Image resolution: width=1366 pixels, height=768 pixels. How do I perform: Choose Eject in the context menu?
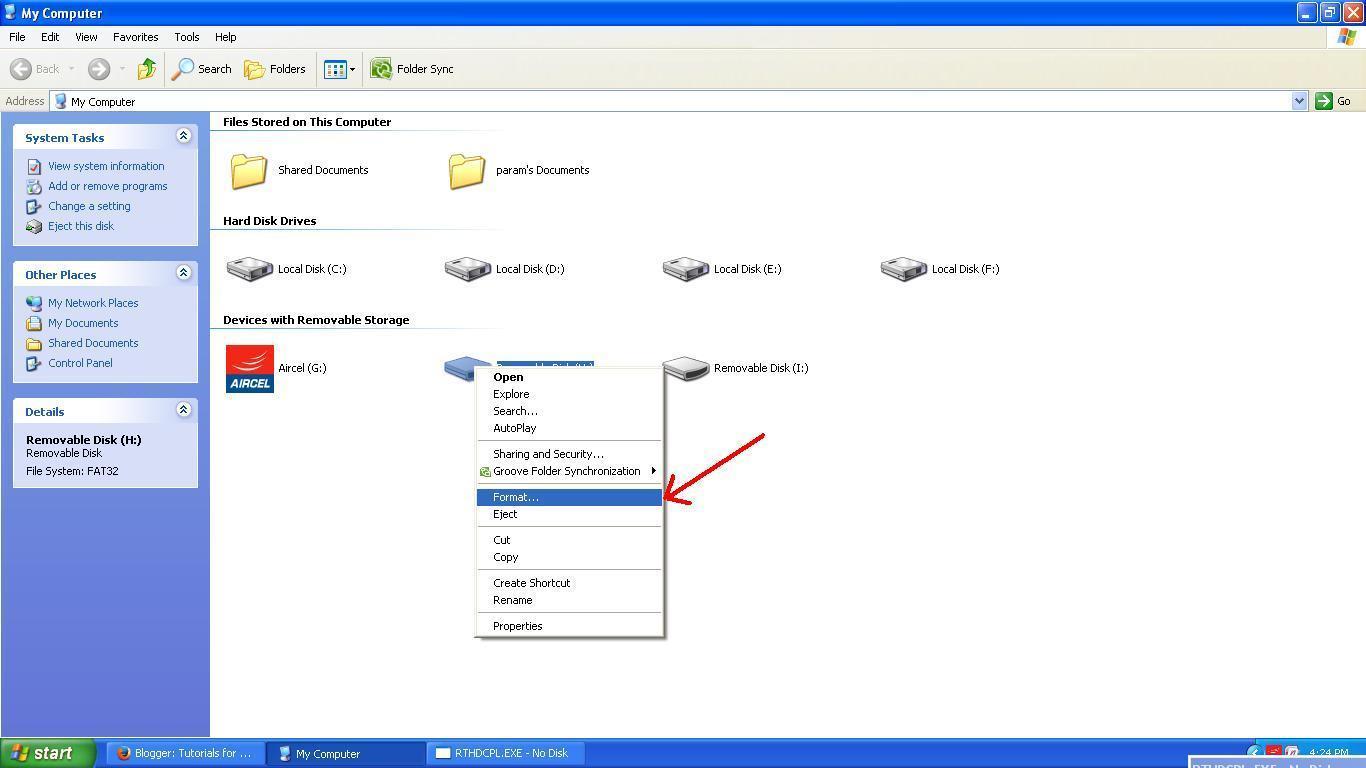[x=569, y=514]
